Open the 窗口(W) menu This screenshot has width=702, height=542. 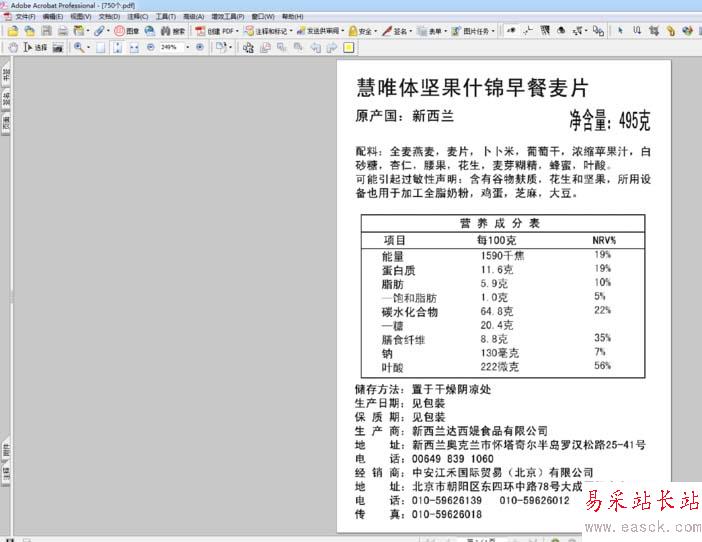263,17
